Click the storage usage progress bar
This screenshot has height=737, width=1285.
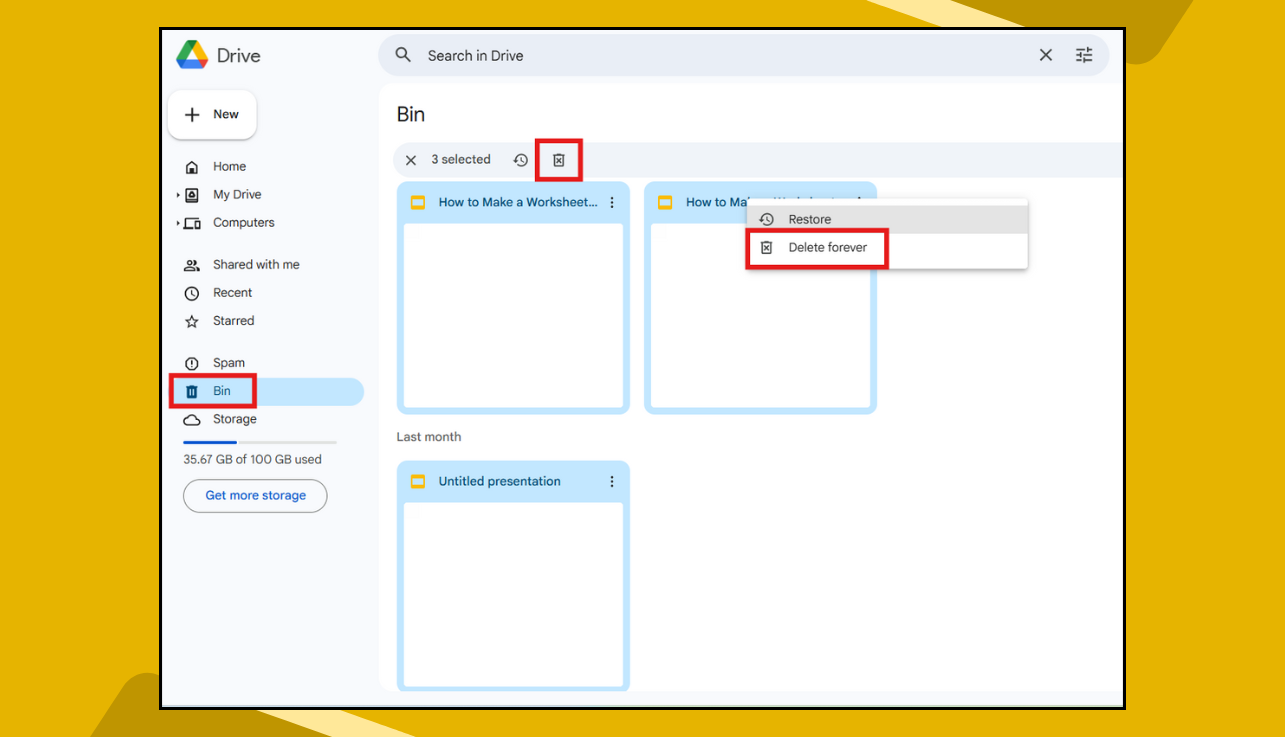(260, 441)
